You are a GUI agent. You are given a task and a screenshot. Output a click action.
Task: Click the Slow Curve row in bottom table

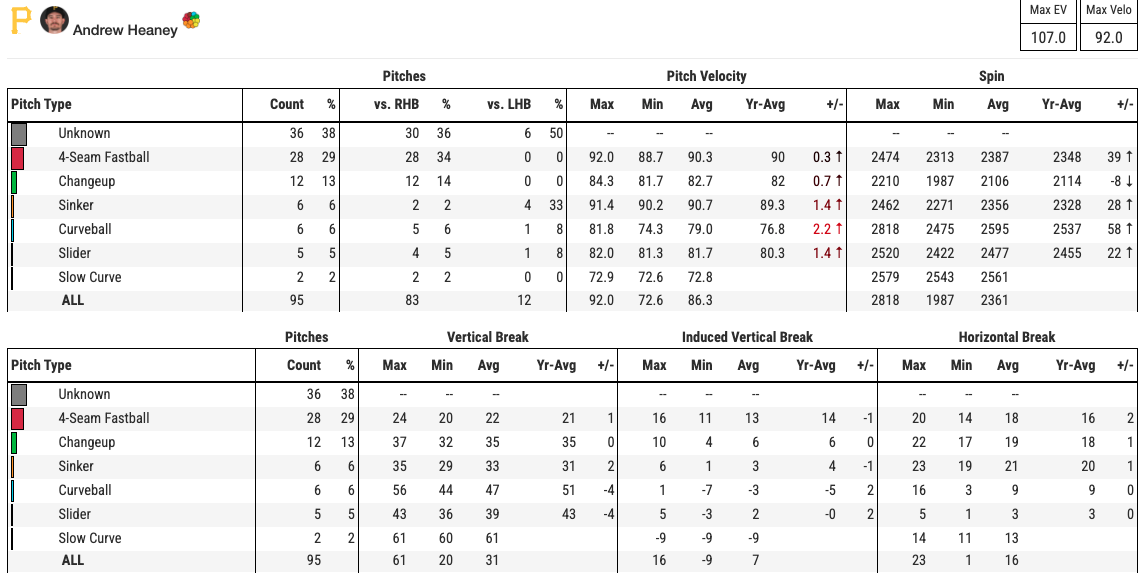click(90, 538)
